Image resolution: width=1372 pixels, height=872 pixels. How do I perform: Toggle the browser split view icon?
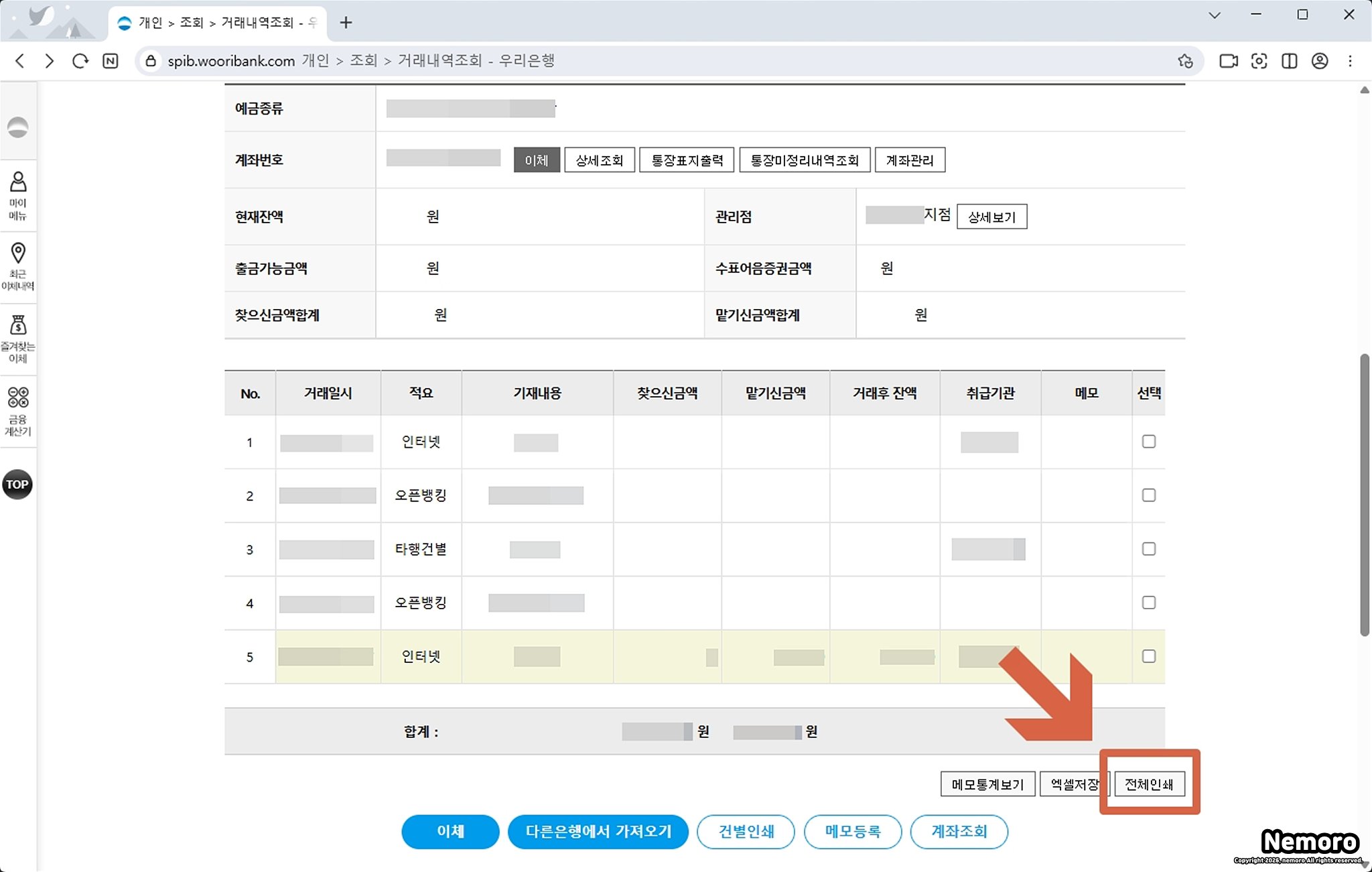click(x=1289, y=61)
